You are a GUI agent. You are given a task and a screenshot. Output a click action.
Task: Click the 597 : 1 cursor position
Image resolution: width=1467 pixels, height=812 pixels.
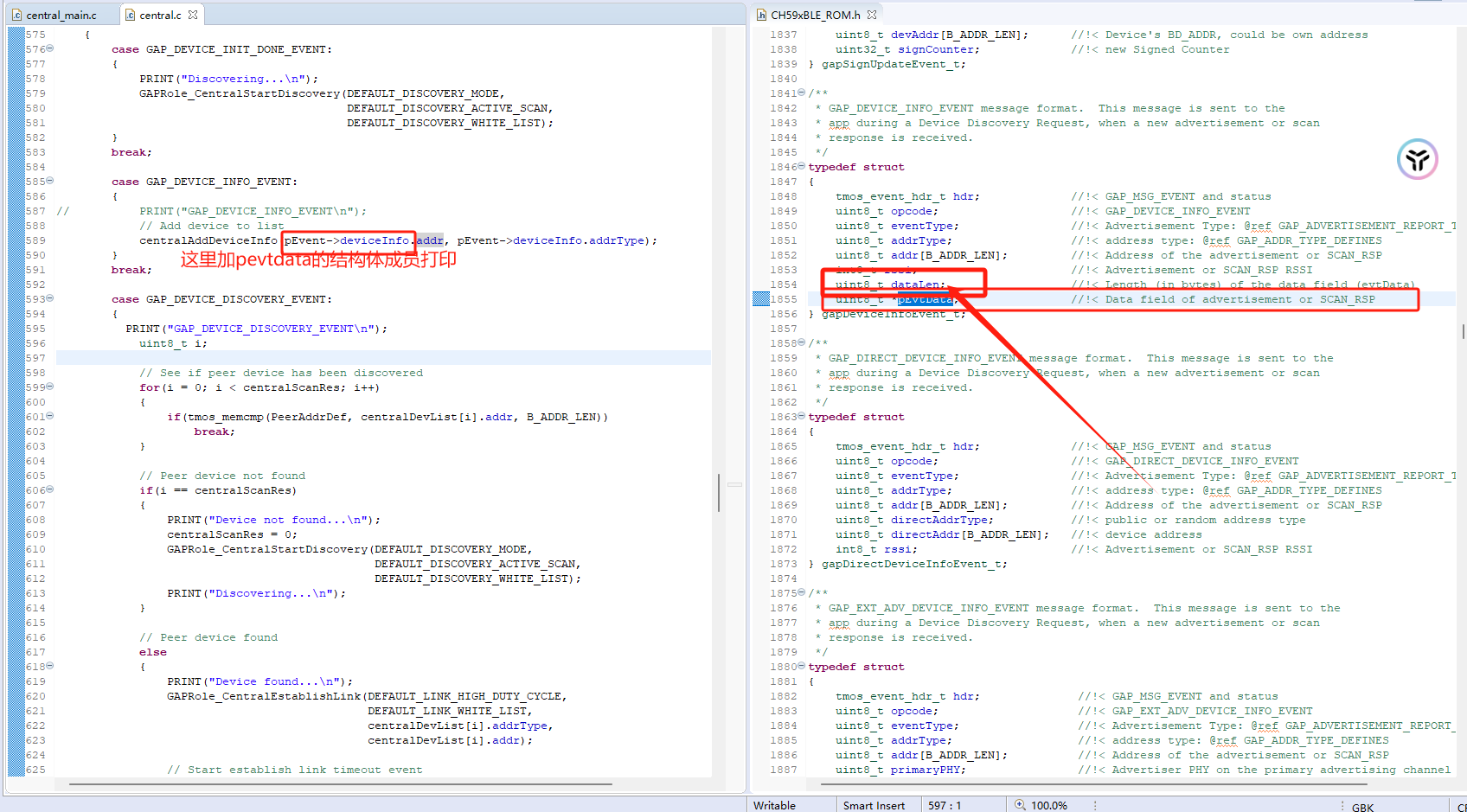point(945,805)
